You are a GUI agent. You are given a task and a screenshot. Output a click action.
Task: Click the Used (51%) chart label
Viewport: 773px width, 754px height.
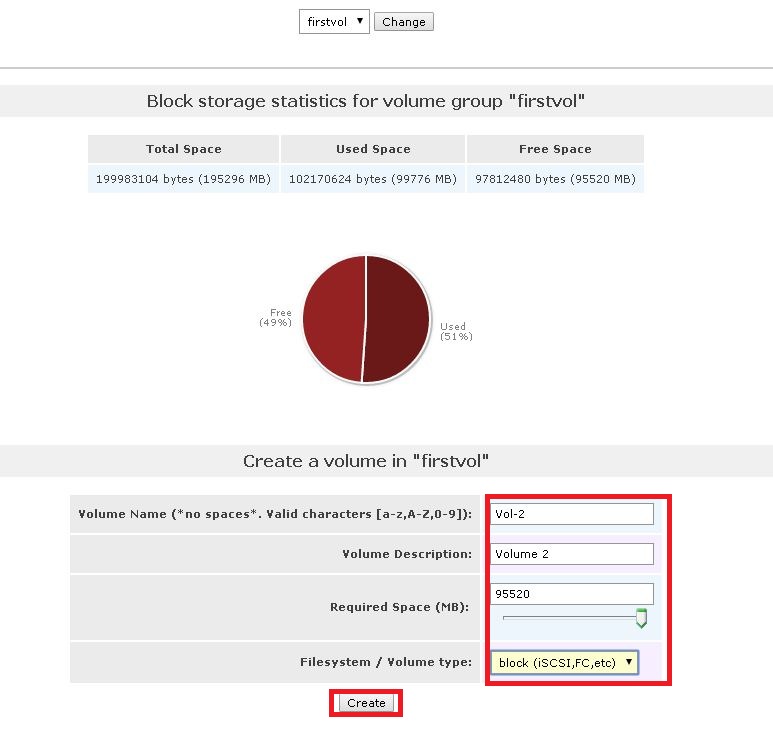(x=457, y=331)
